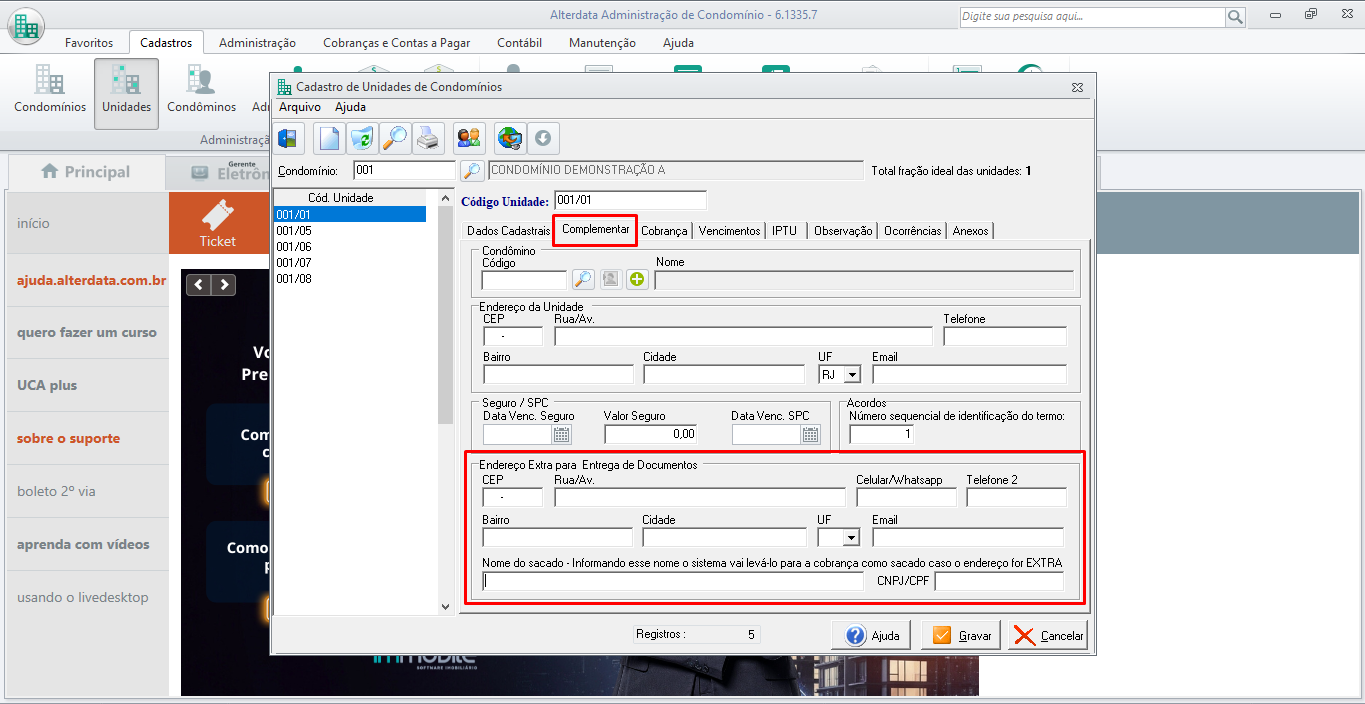
Task: Click green plus icon to add condômino
Action: coord(637,280)
